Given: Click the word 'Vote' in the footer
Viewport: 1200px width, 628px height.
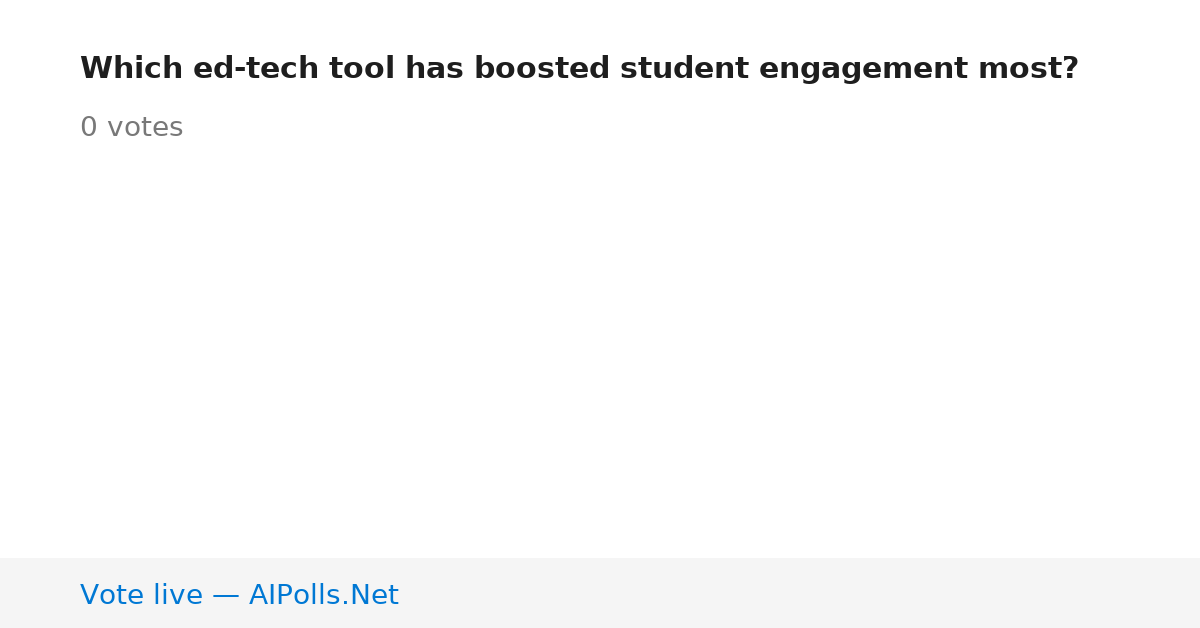Looking at the screenshot, I should click(110, 596).
